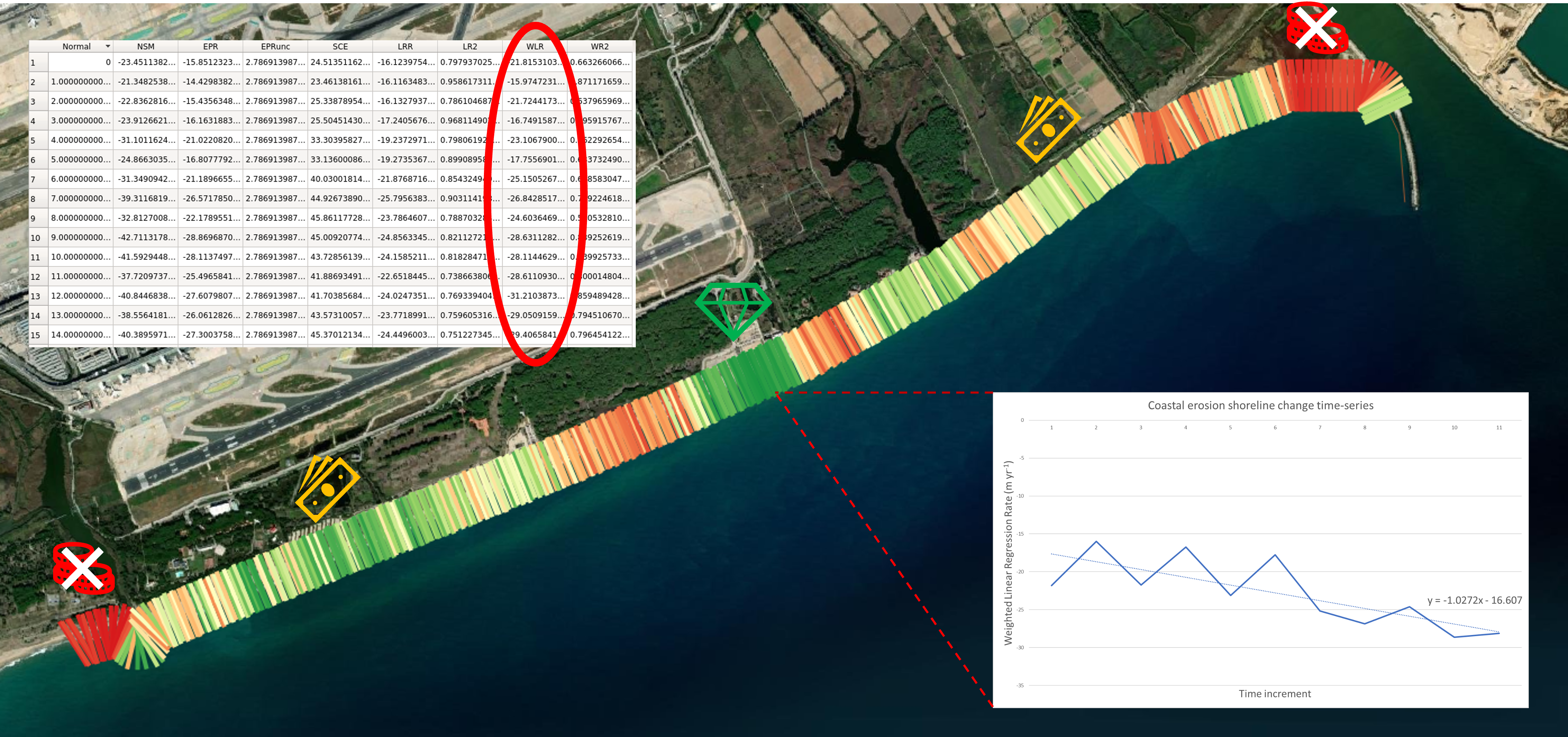Click the EPR cell -15.8512323...
The image size is (1568, 737).
tap(211, 62)
